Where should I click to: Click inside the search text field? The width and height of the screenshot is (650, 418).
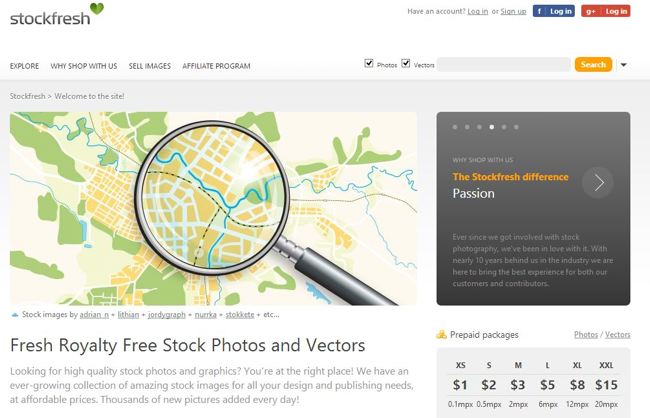[x=503, y=64]
